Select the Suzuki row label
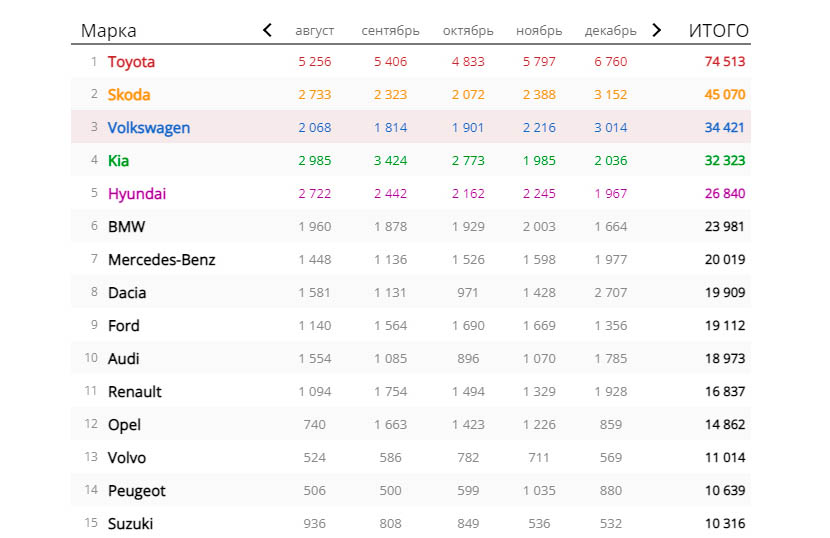 130,524
